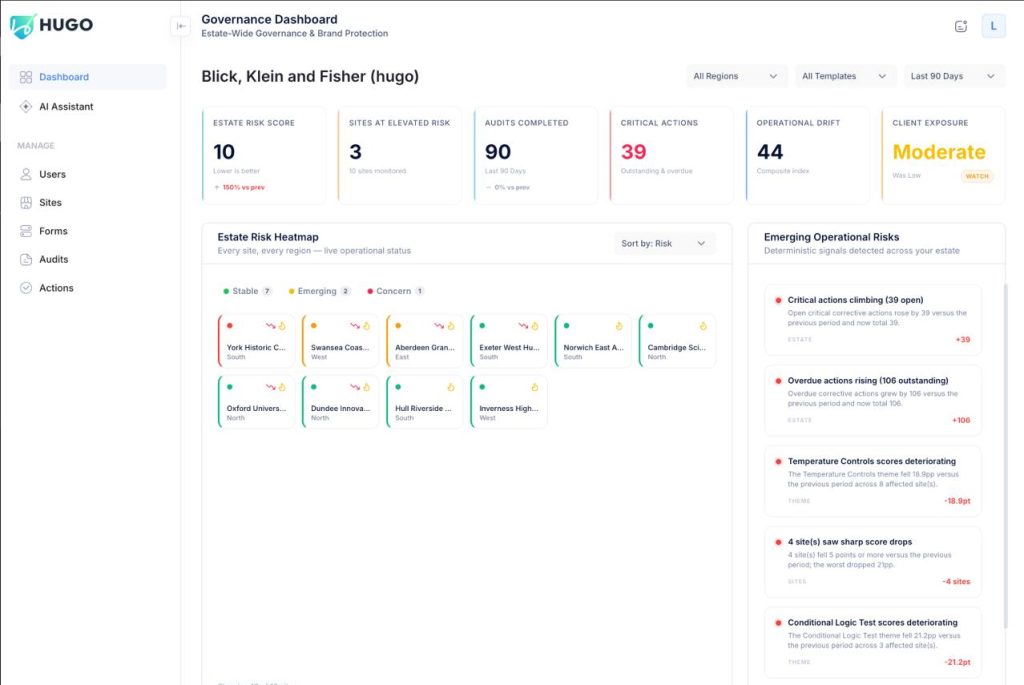Open Temperature Controls scores deteriorating item
Screen dimensions: 1024x685
(872, 481)
